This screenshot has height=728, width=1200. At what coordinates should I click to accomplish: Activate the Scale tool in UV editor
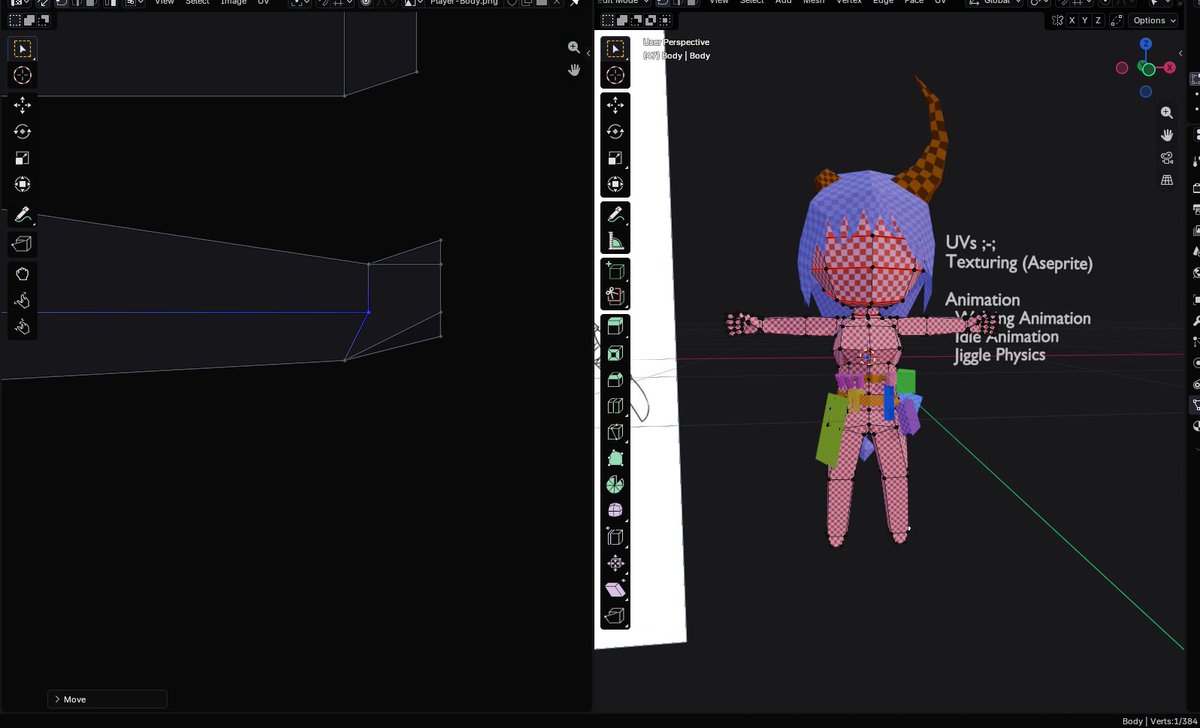click(22, 158)
